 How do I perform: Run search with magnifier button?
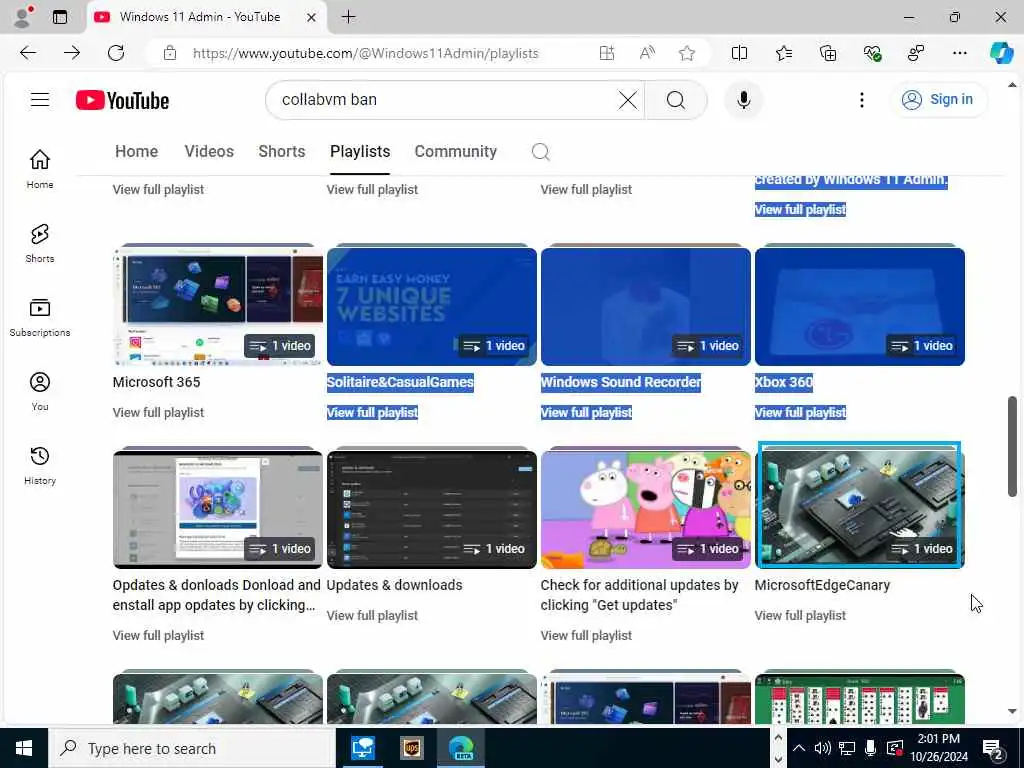pos(676,100)
